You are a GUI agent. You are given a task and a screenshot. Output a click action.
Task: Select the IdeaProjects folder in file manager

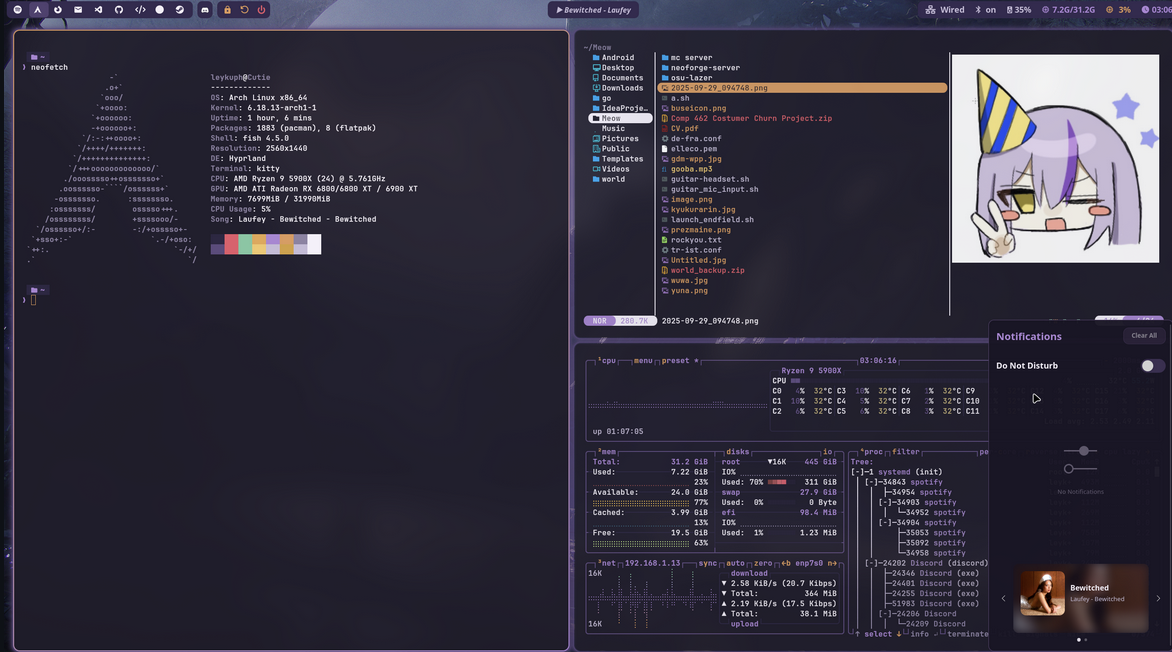620,108
